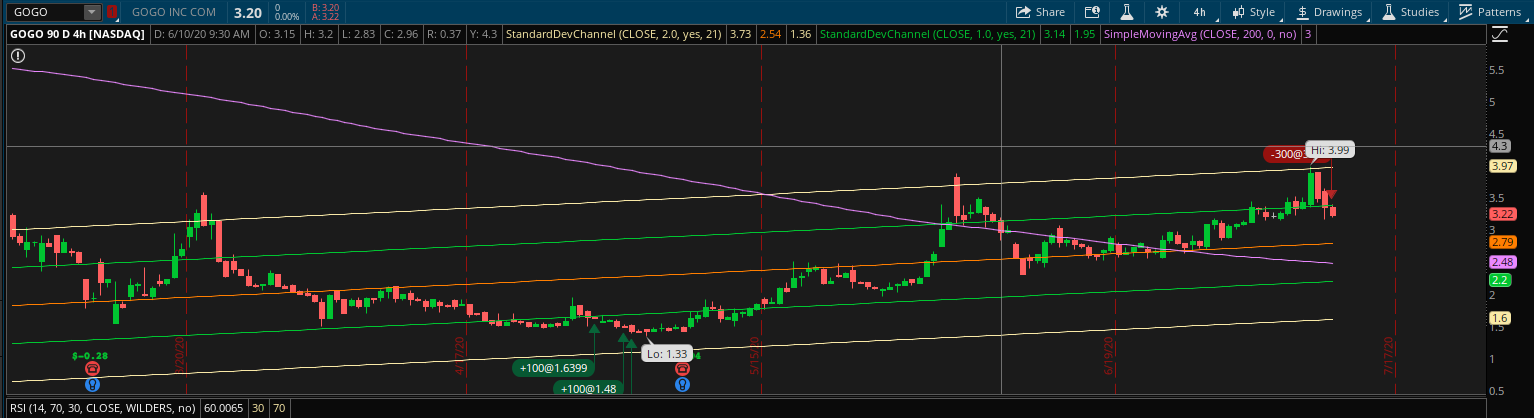This screenshot has height=418, width=1534.
Task: Open the Drawings menu
Action: [1329, 12]
